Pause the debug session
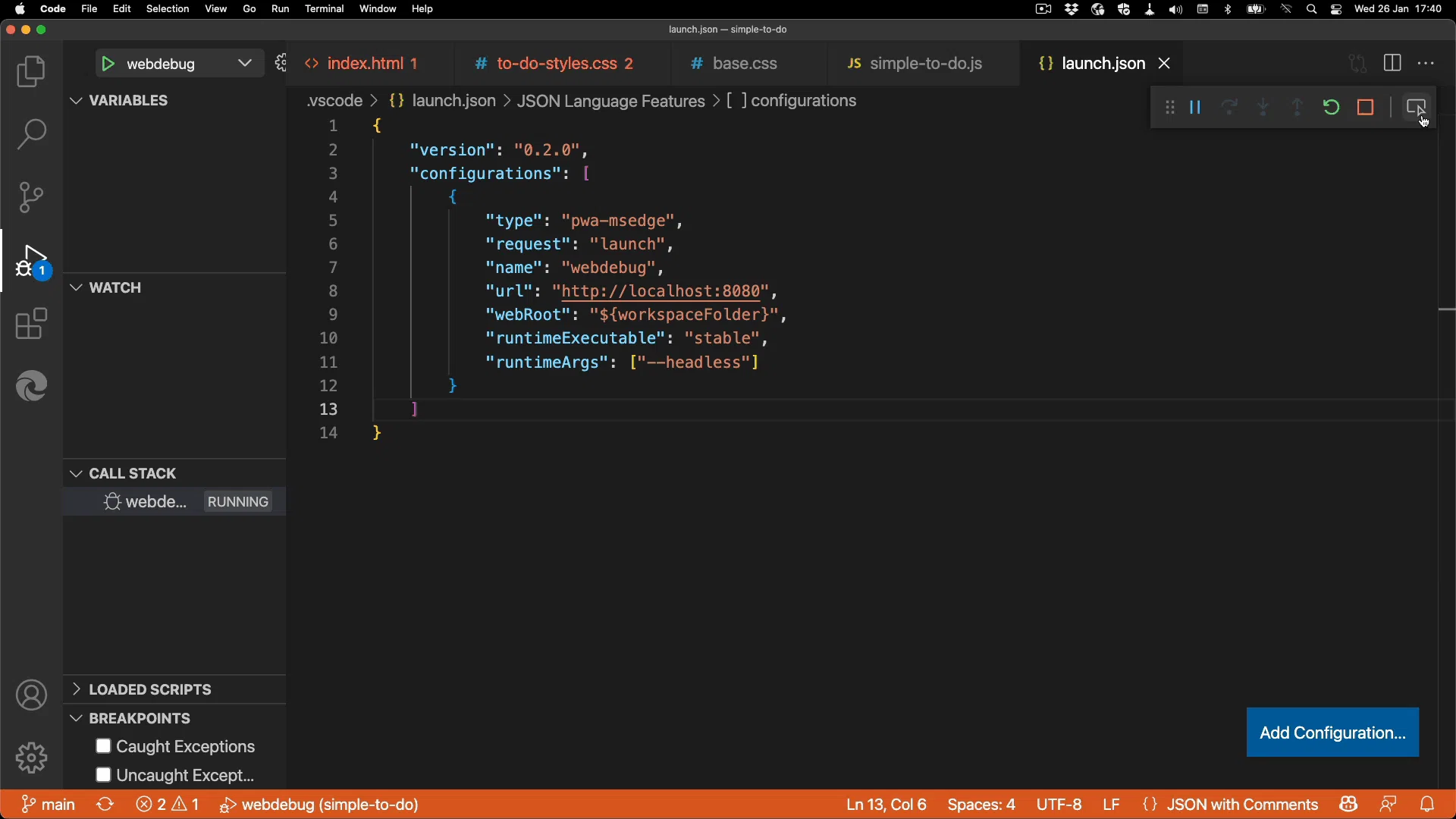 (x=1196, y=108)
